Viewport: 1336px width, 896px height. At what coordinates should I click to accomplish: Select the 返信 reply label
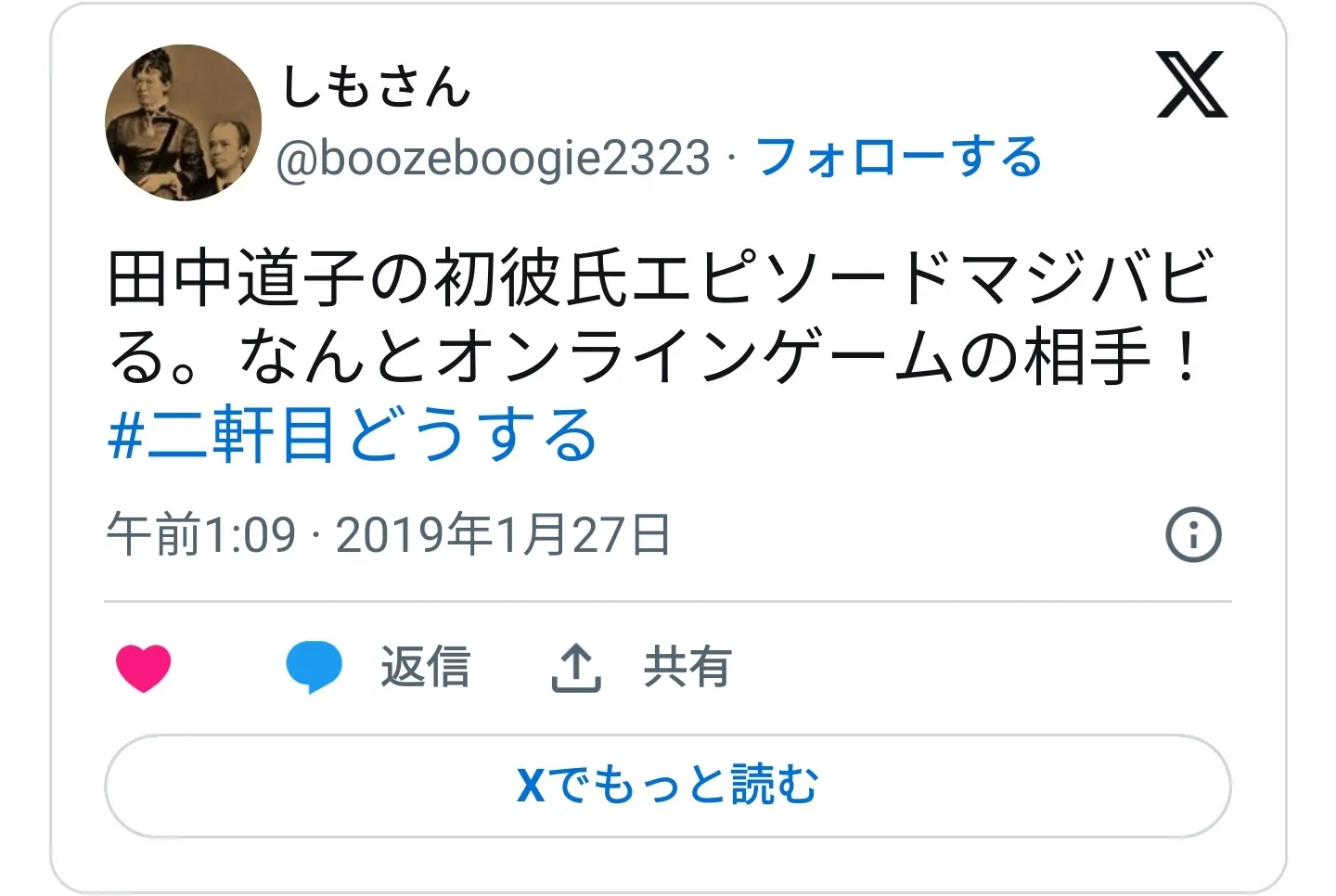(x=426, y=667)
